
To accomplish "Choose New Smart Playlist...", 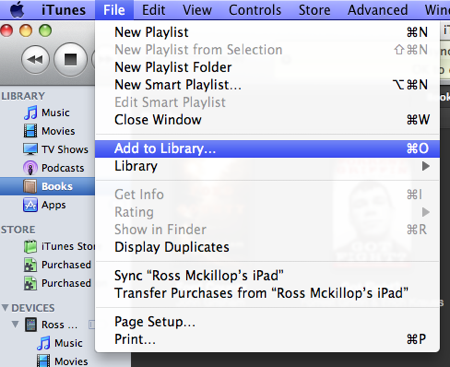I will pos(267,85).
